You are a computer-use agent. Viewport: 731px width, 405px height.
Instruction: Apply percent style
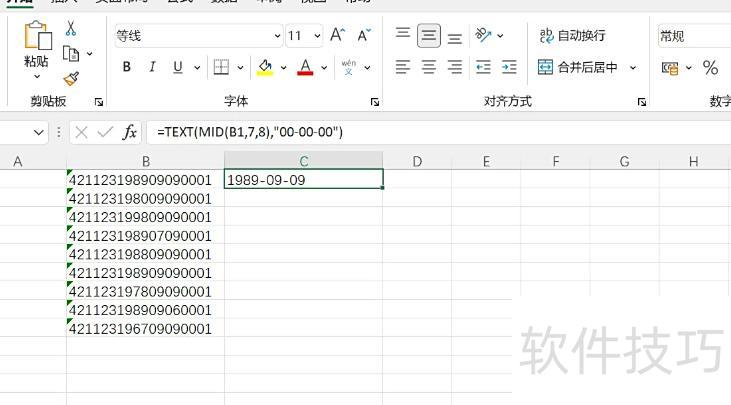tap(710, 68)
